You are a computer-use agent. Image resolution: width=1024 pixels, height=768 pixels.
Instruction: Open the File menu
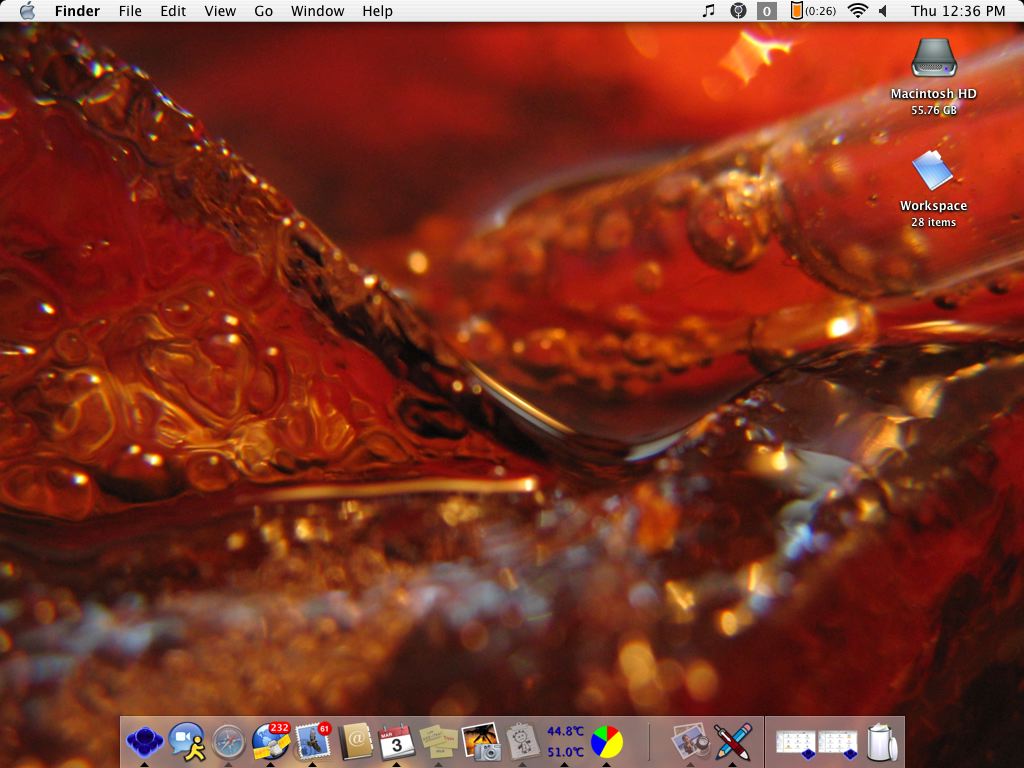(130, 11)
